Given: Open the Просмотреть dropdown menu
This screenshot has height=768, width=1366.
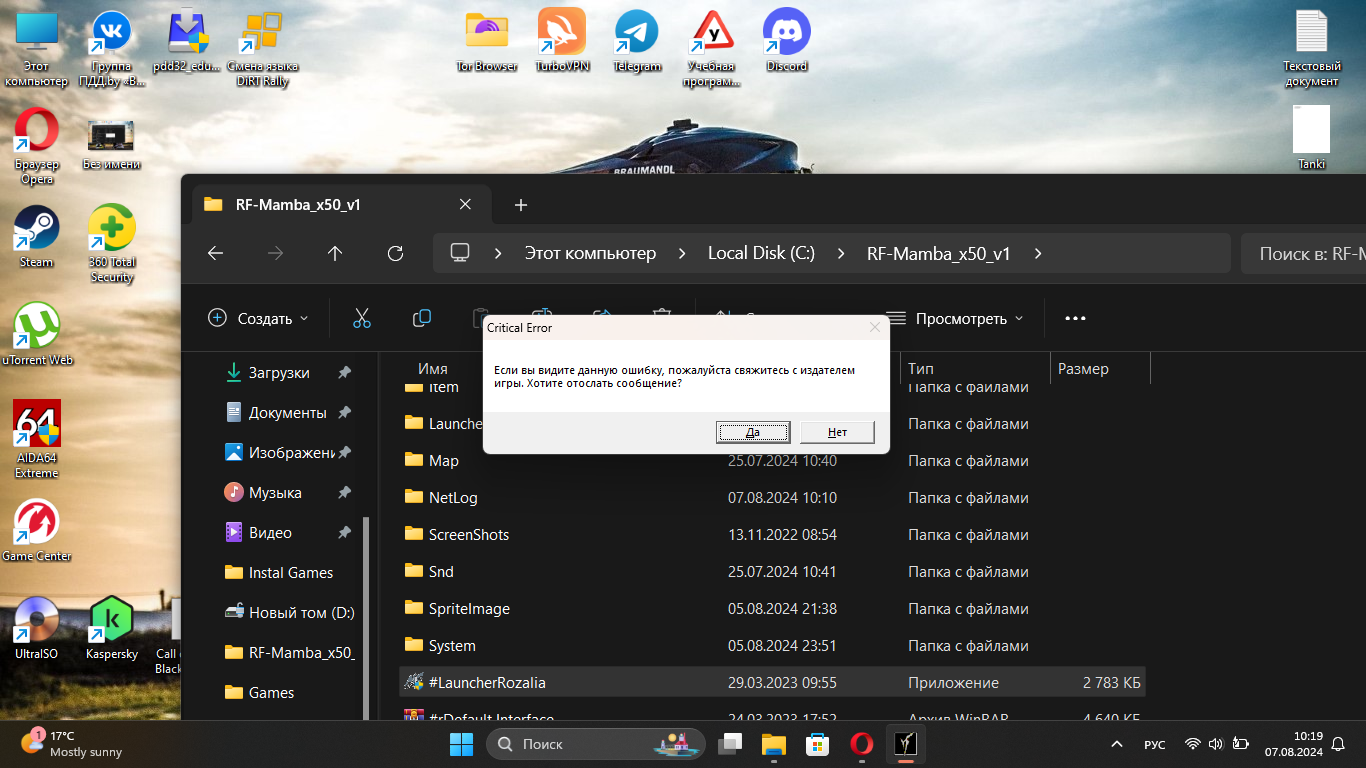Looking at the screenshot, I should [957, 318].
